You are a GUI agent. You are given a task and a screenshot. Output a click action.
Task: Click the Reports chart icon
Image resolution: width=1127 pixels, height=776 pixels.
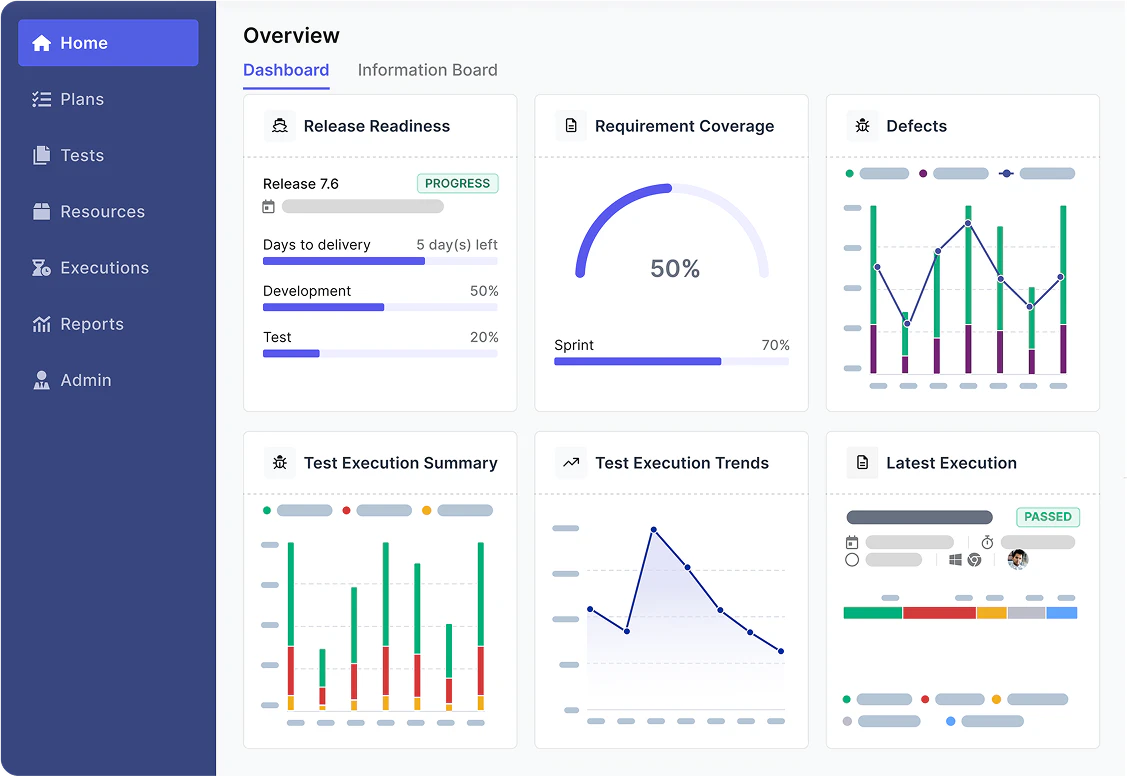point(41,324)
